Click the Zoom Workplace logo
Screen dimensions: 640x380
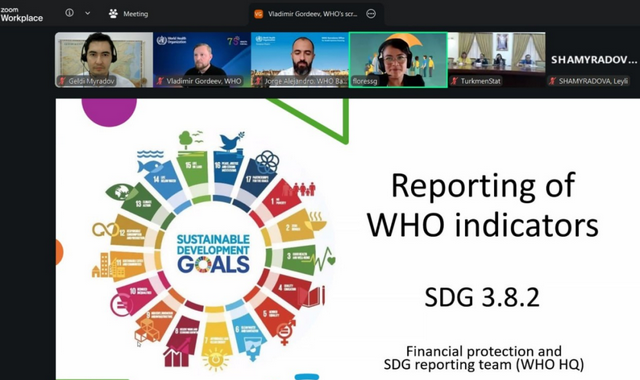pos(22,14)
